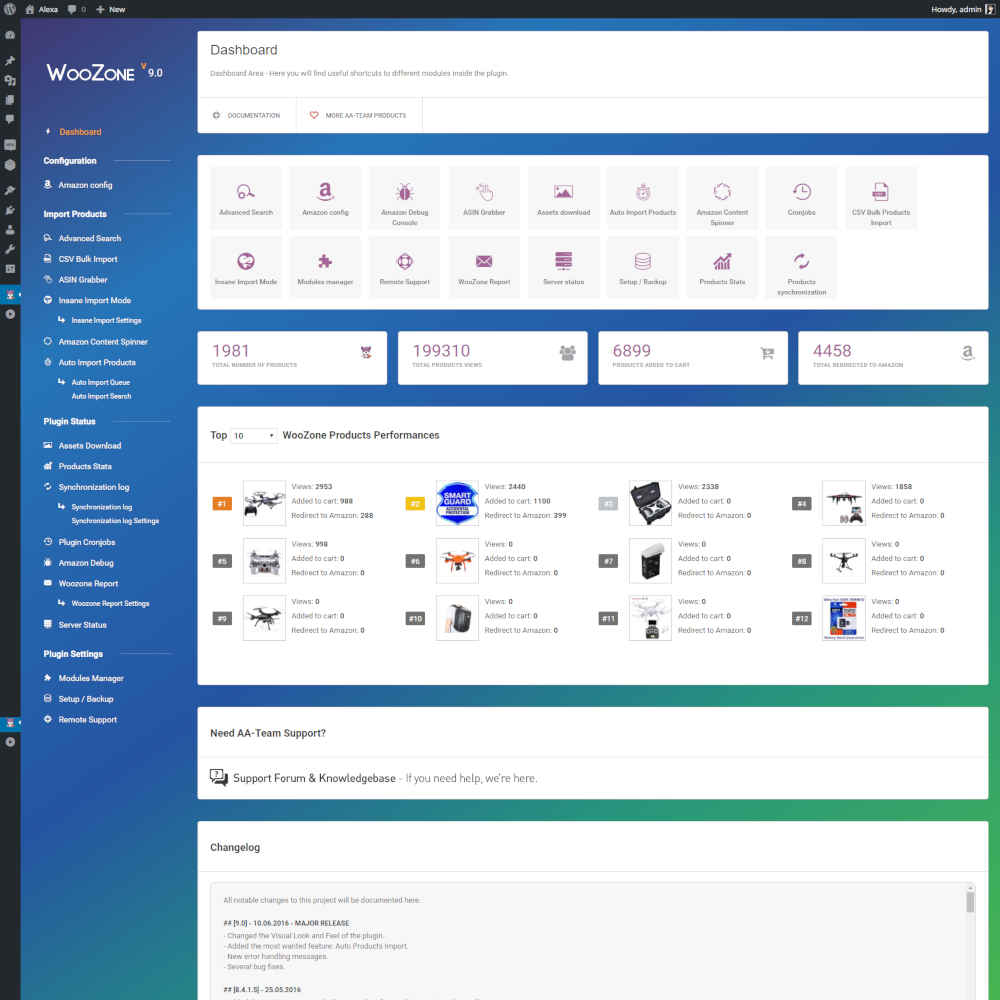
Task: View the Server status module
Action: coord(563,266)
